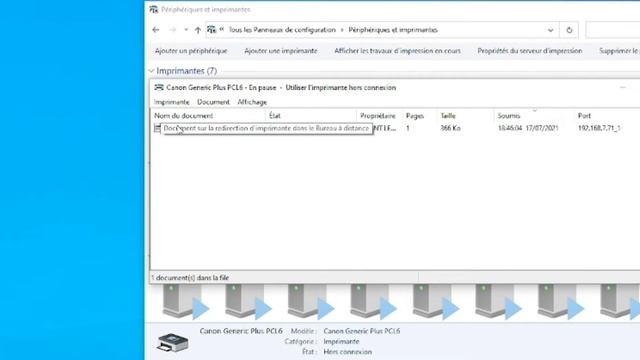Screen dimensions: 640x360
Task: Go back with the left arrow button
Action: coord(156,30)
